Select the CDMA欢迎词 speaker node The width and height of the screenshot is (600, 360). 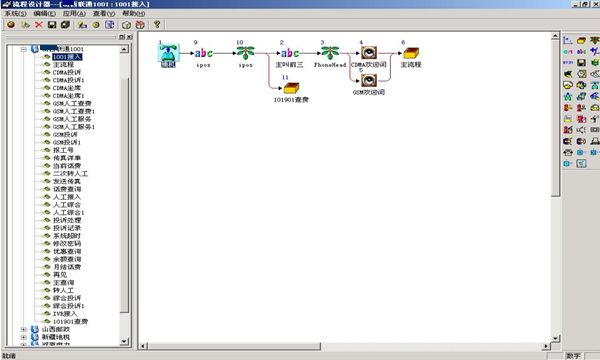pos(369,53)
